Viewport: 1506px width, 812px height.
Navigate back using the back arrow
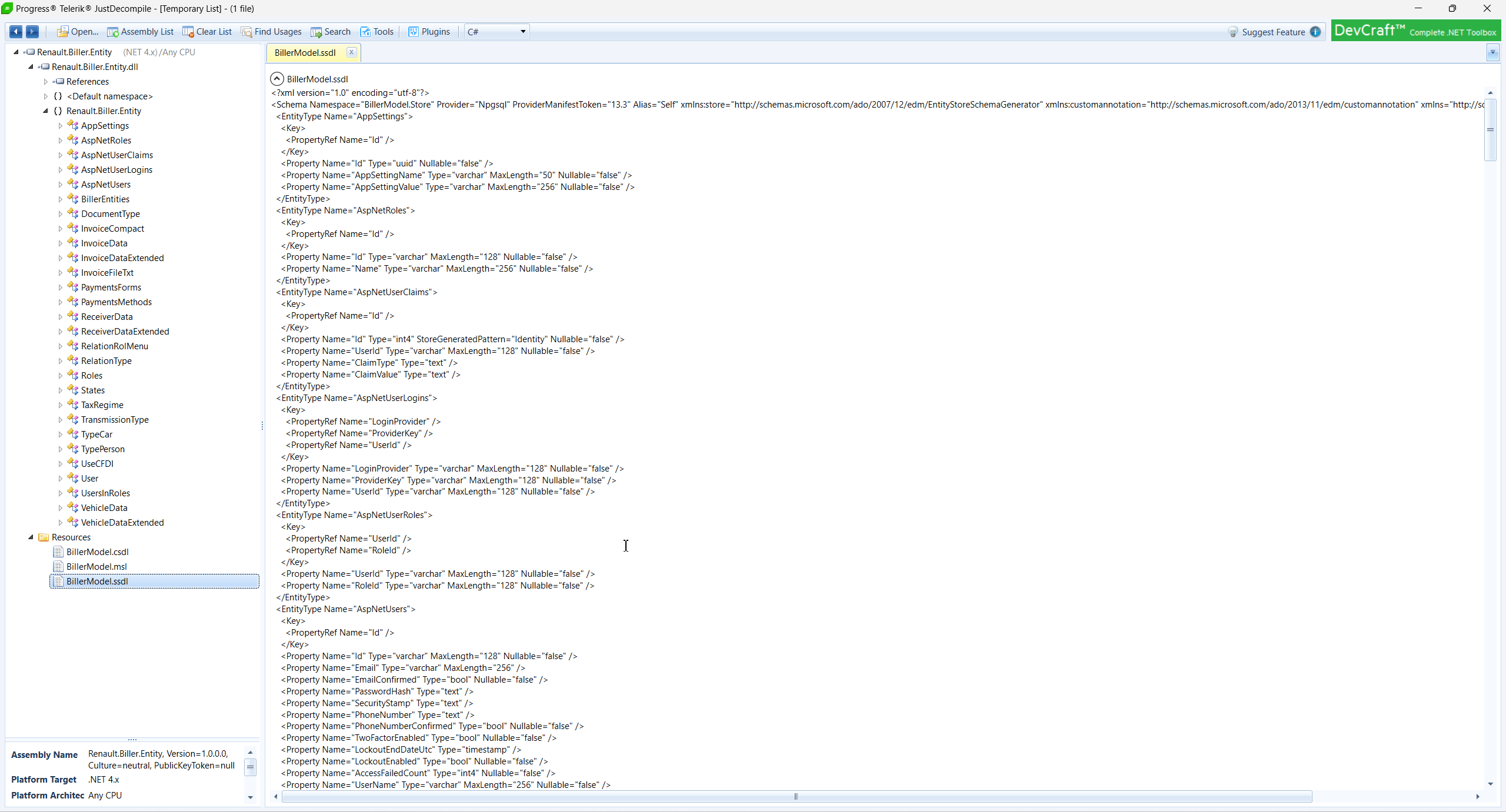[15, 31]
